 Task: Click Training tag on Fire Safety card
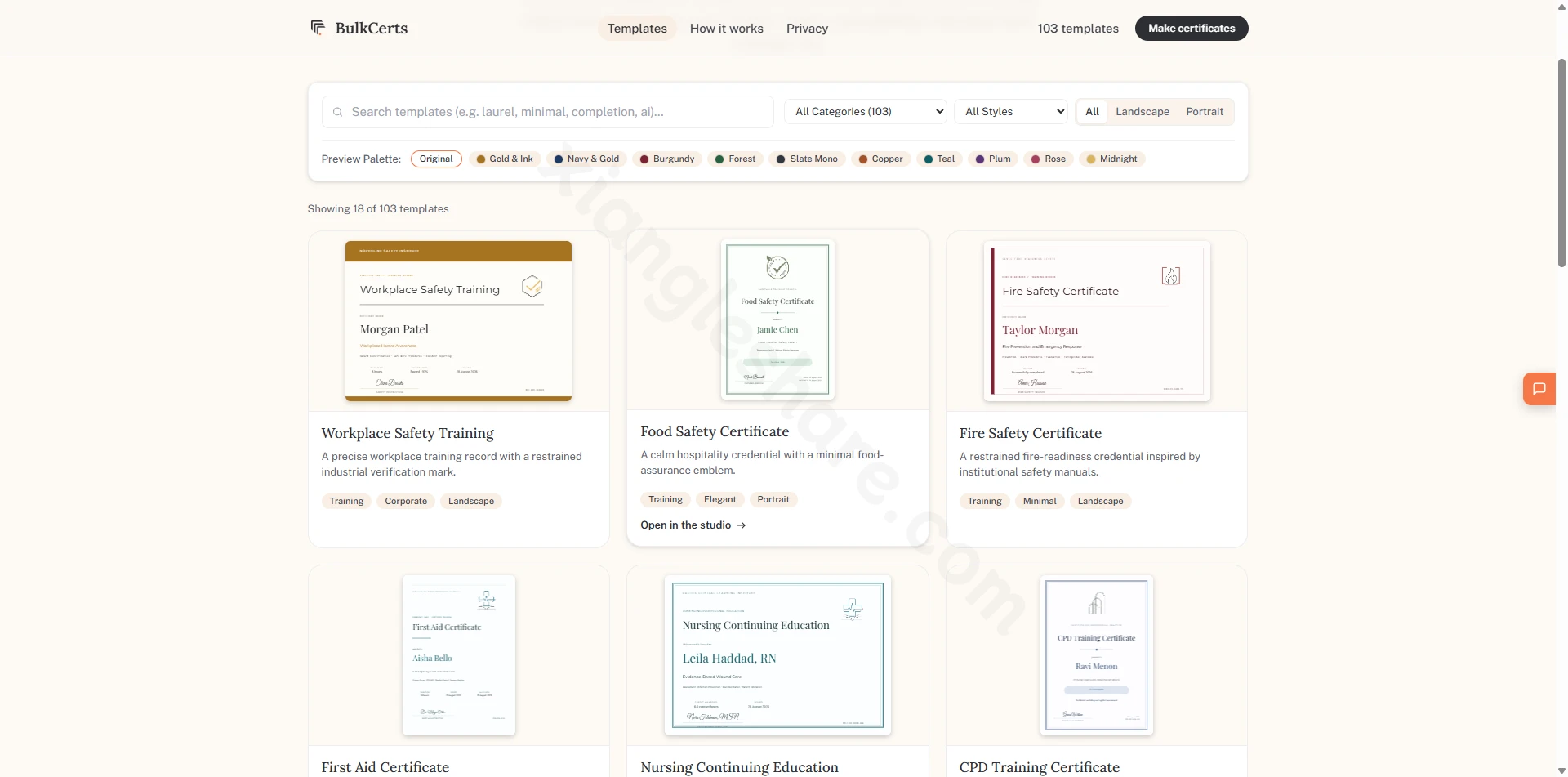coord(984,502)
